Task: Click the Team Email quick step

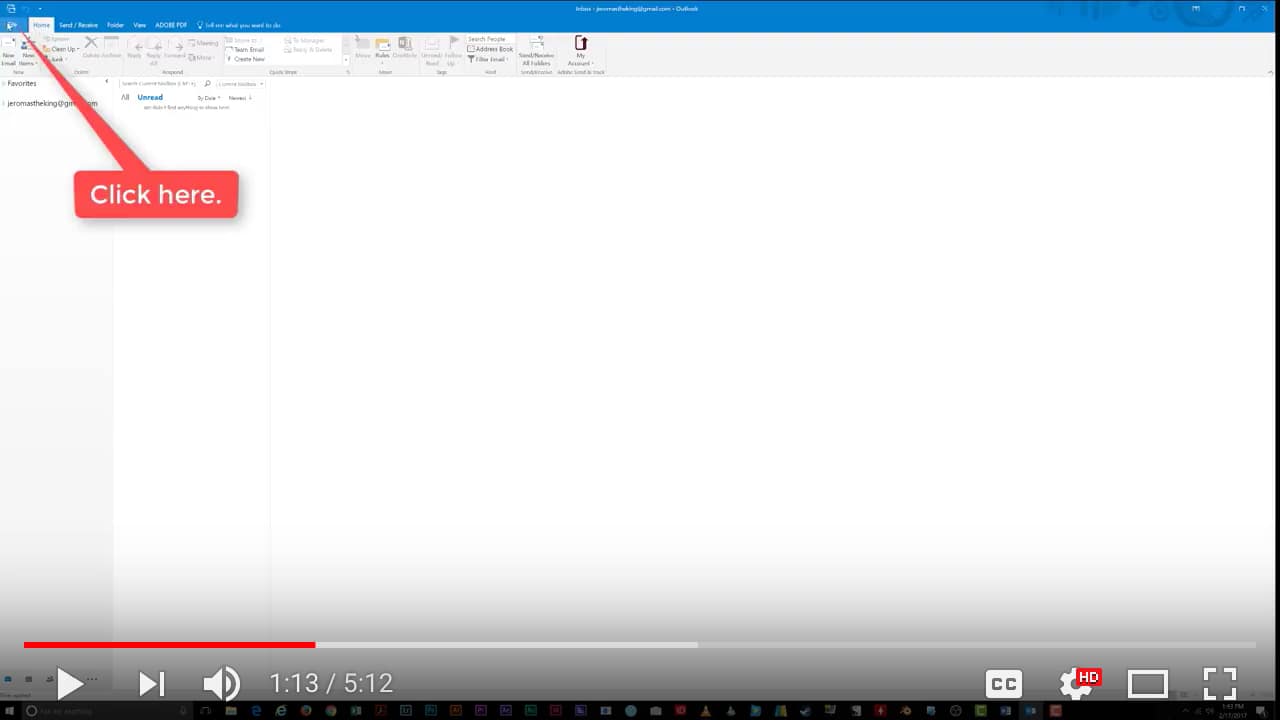Action: [x=247, y=49]
